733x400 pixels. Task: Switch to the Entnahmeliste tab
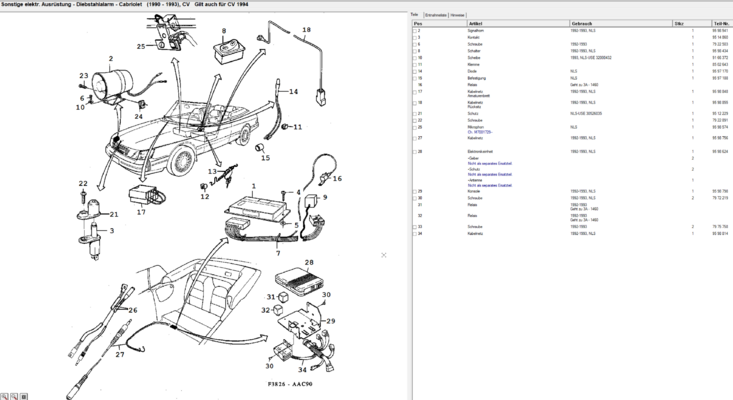click(x=436, y=15)
